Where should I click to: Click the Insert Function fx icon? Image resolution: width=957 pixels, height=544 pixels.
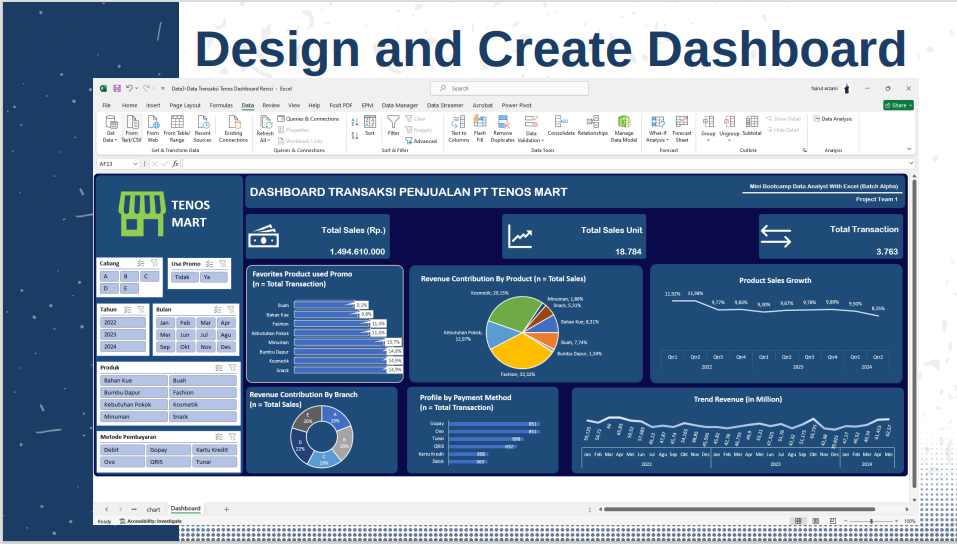pyautogui.click(x=175, y=164)
